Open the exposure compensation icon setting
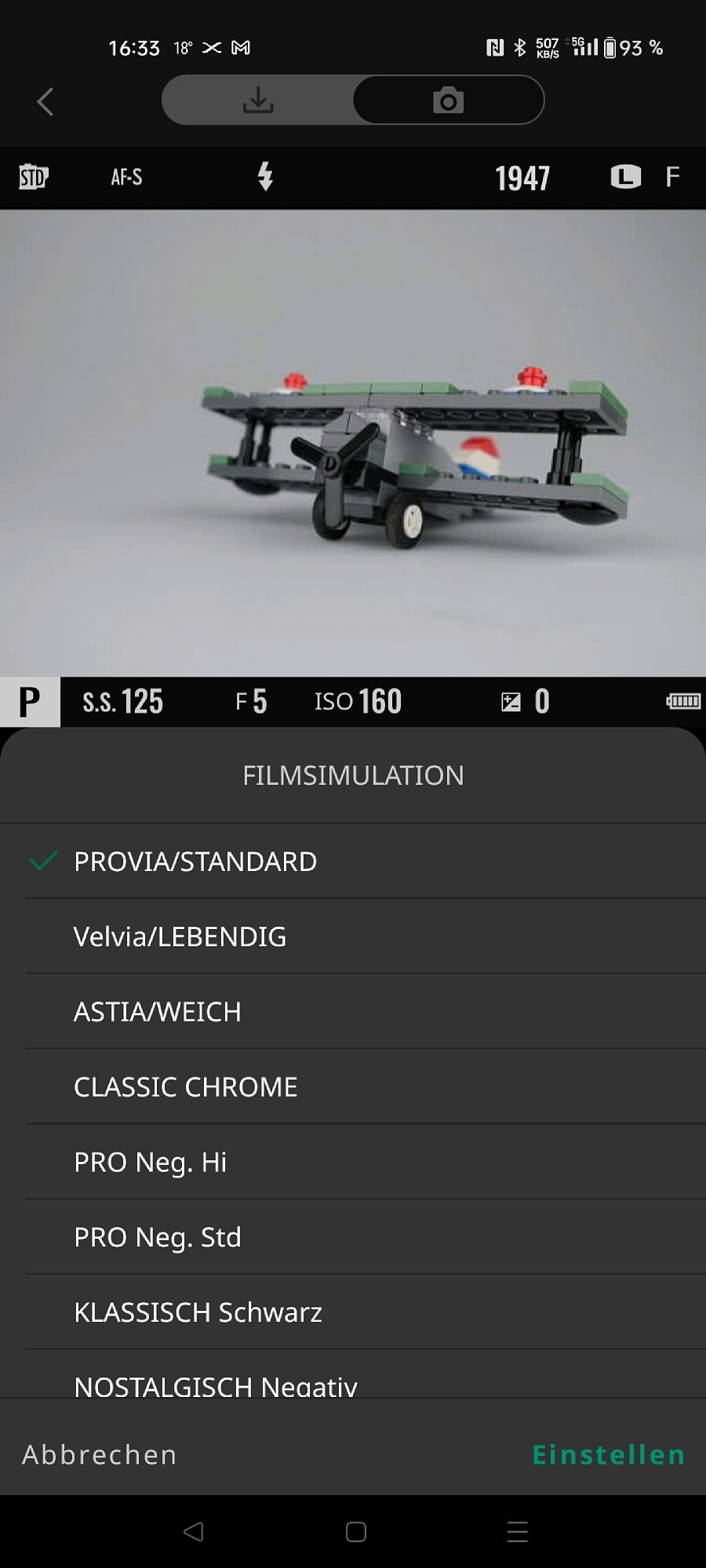 (511, 702)
